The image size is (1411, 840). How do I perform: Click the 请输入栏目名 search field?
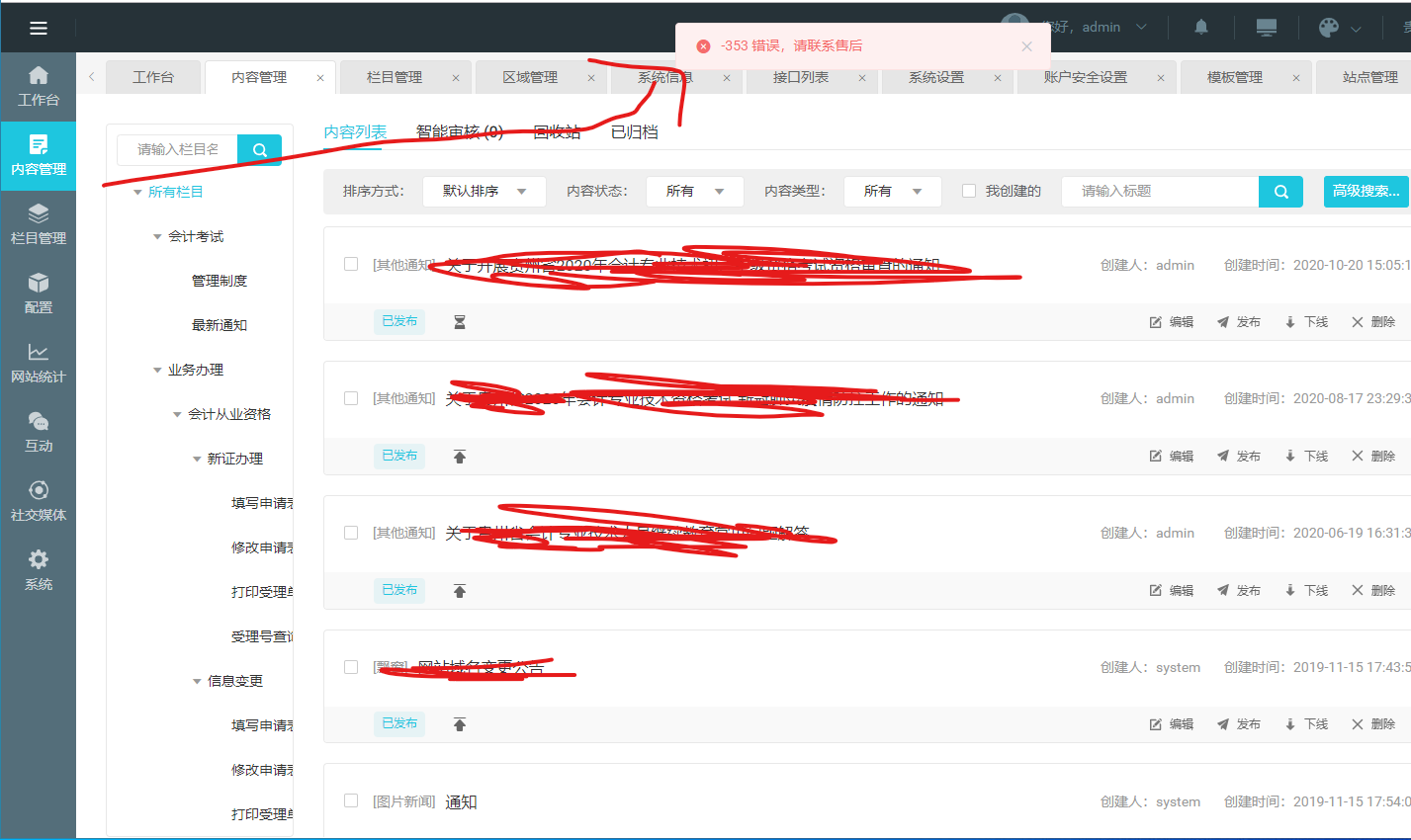[178, 150]
